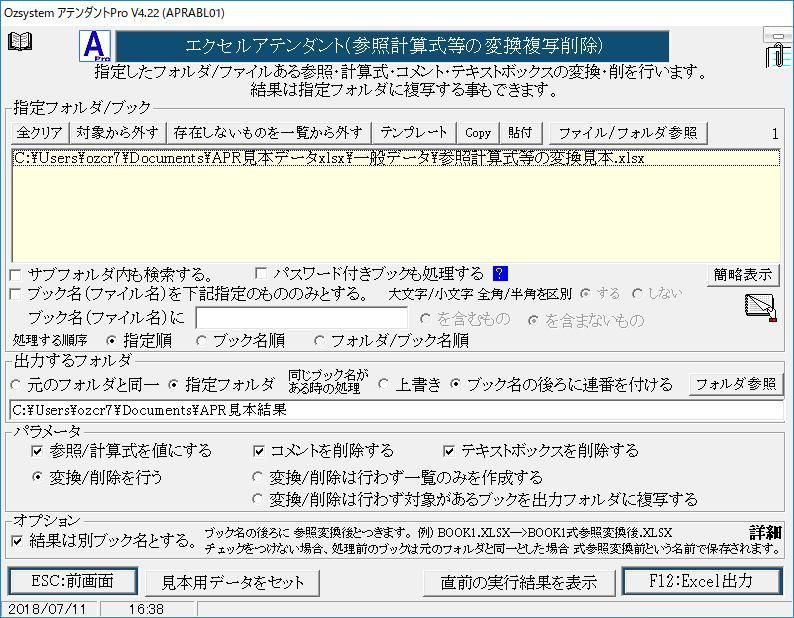Click the 詳細 details label
This screenshot has width=794, height=618.
click(766, 532)
